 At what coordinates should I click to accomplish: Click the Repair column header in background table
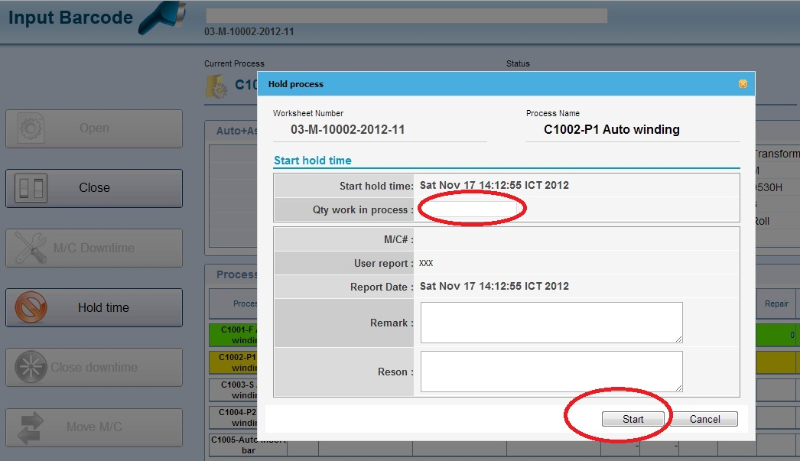tap(776, 303)
